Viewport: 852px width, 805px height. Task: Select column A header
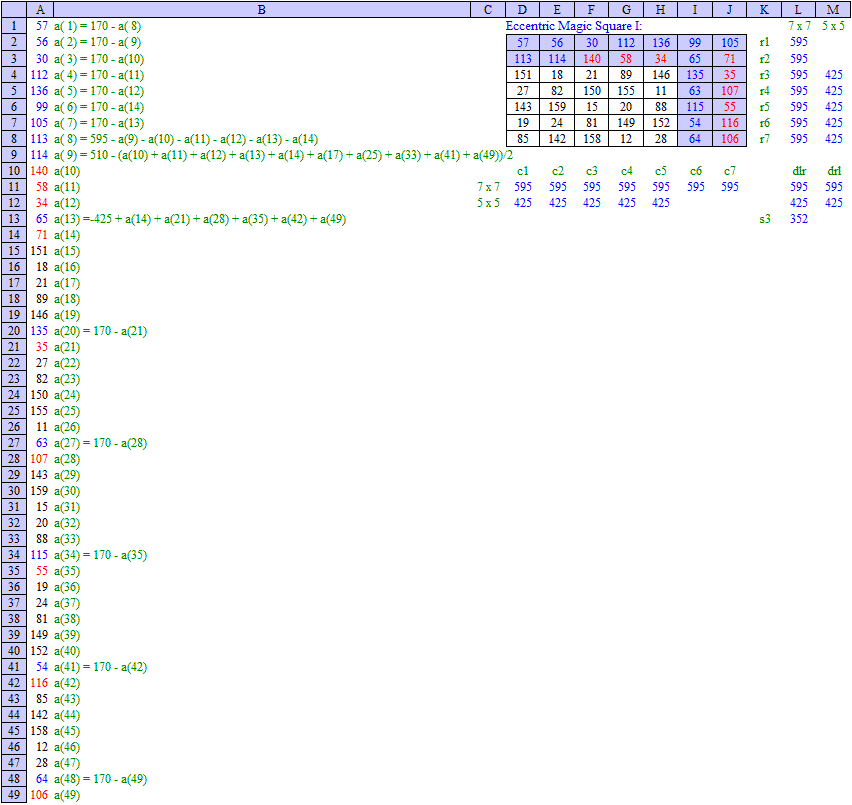point(40,9)
